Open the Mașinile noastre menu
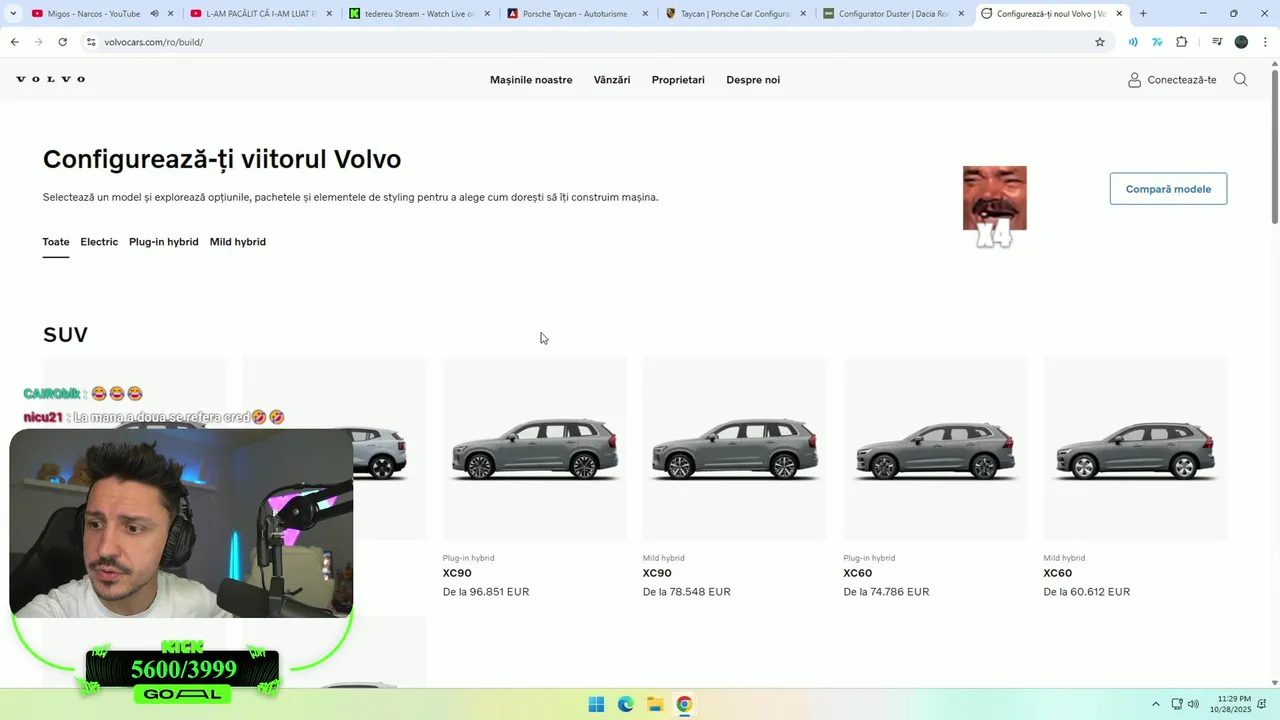 (531, 80)
